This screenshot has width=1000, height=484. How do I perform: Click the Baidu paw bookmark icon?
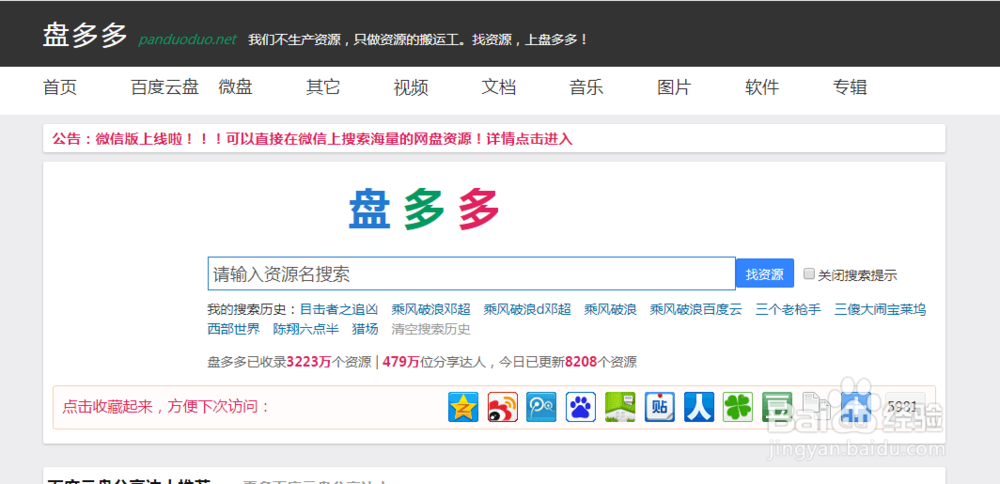[x=581, y=407]
